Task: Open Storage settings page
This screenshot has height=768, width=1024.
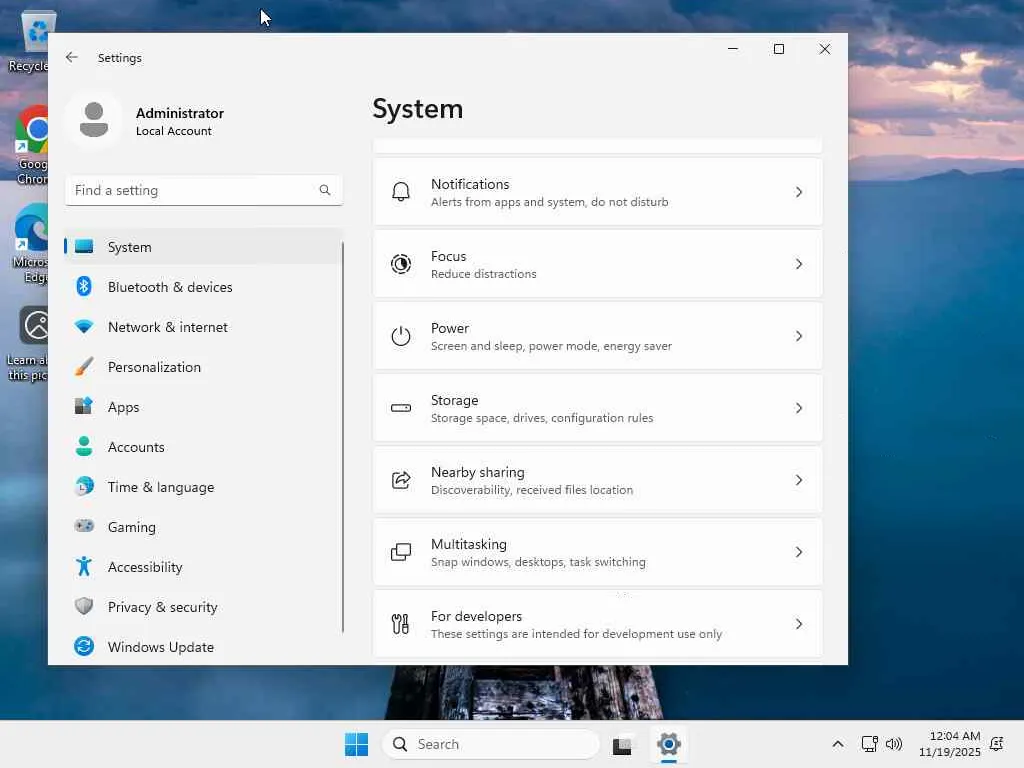Action: click(x=598, y=408)
